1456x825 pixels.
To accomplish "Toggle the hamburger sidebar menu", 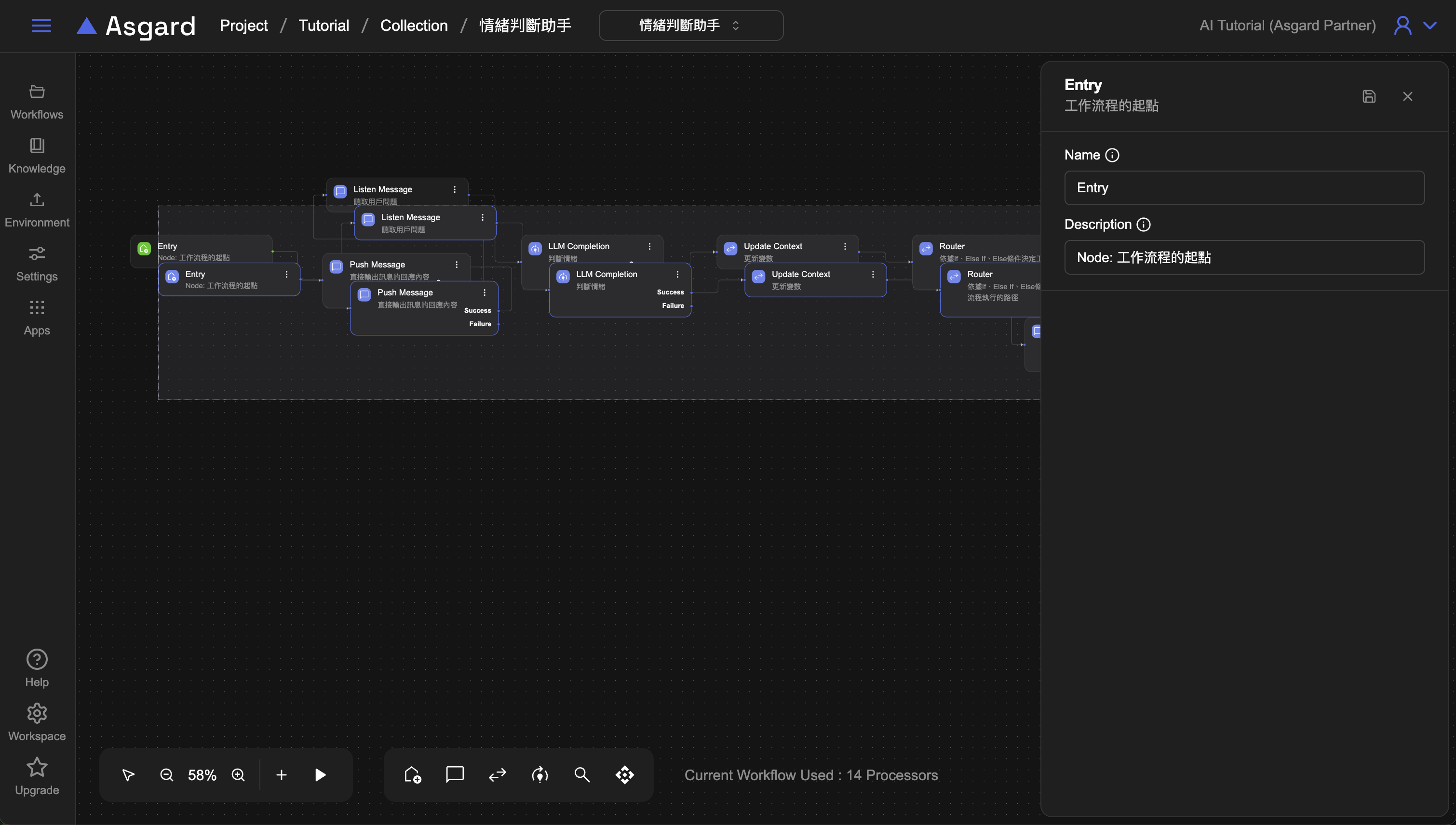I will point(41,26).
